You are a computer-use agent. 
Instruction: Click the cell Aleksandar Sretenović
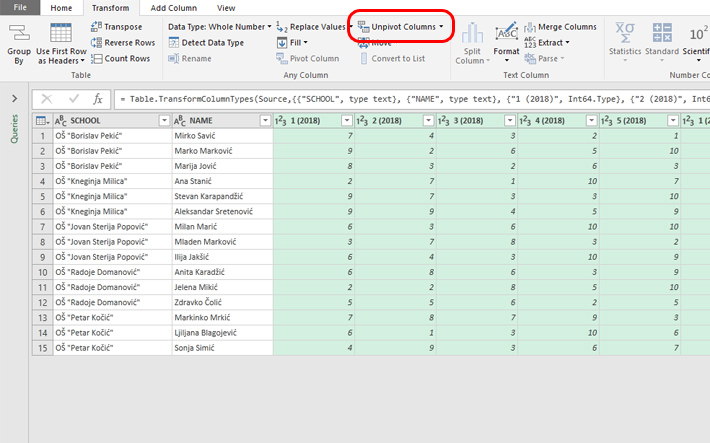(x=222, y=212)
